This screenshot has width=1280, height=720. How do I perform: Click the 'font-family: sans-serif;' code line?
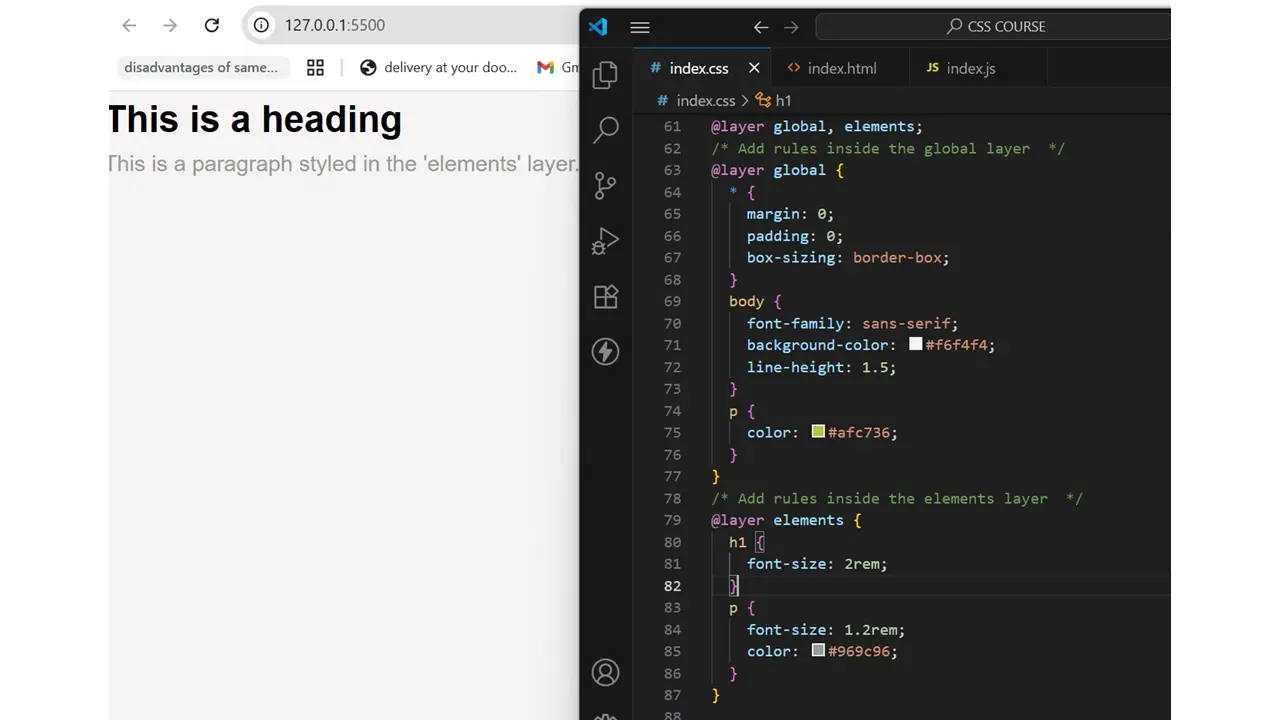click(852, 323)
